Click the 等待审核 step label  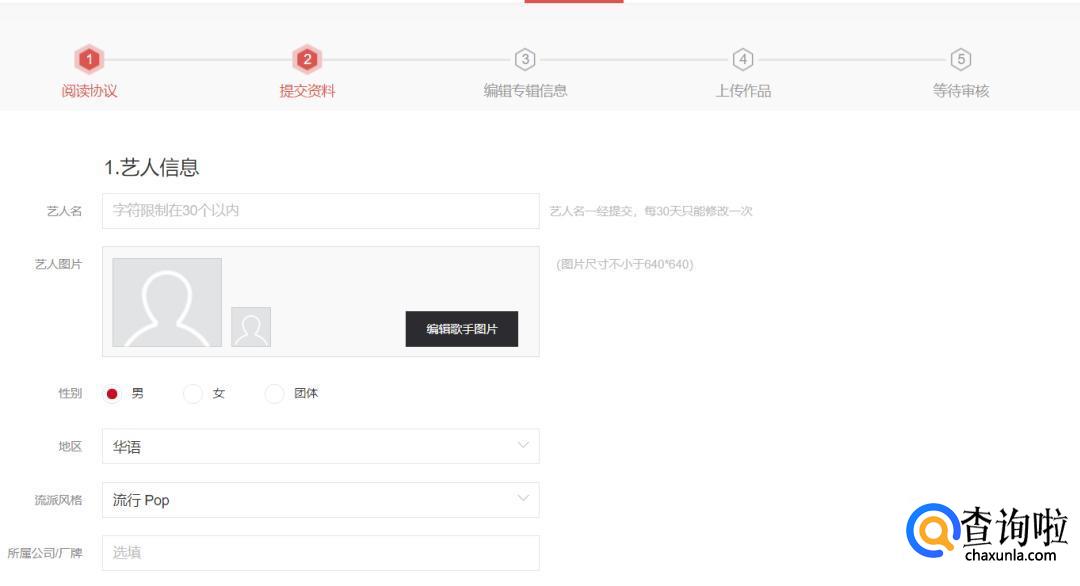960,90
